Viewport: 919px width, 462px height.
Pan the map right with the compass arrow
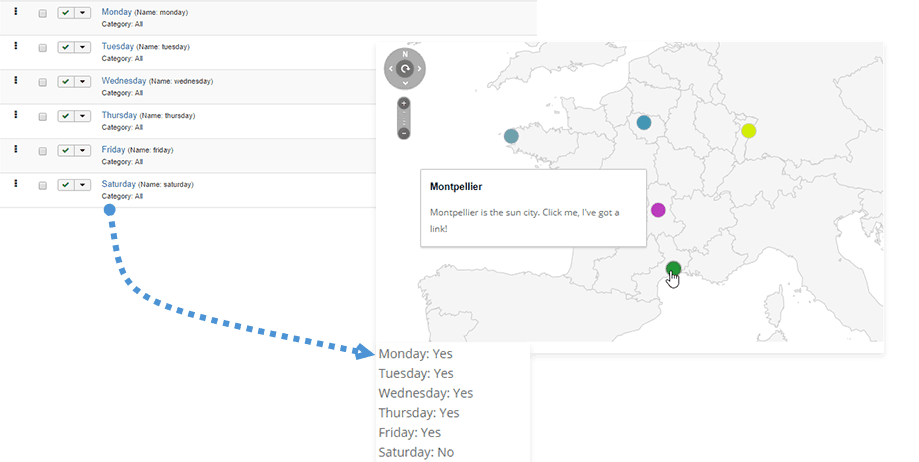(419, 69)
